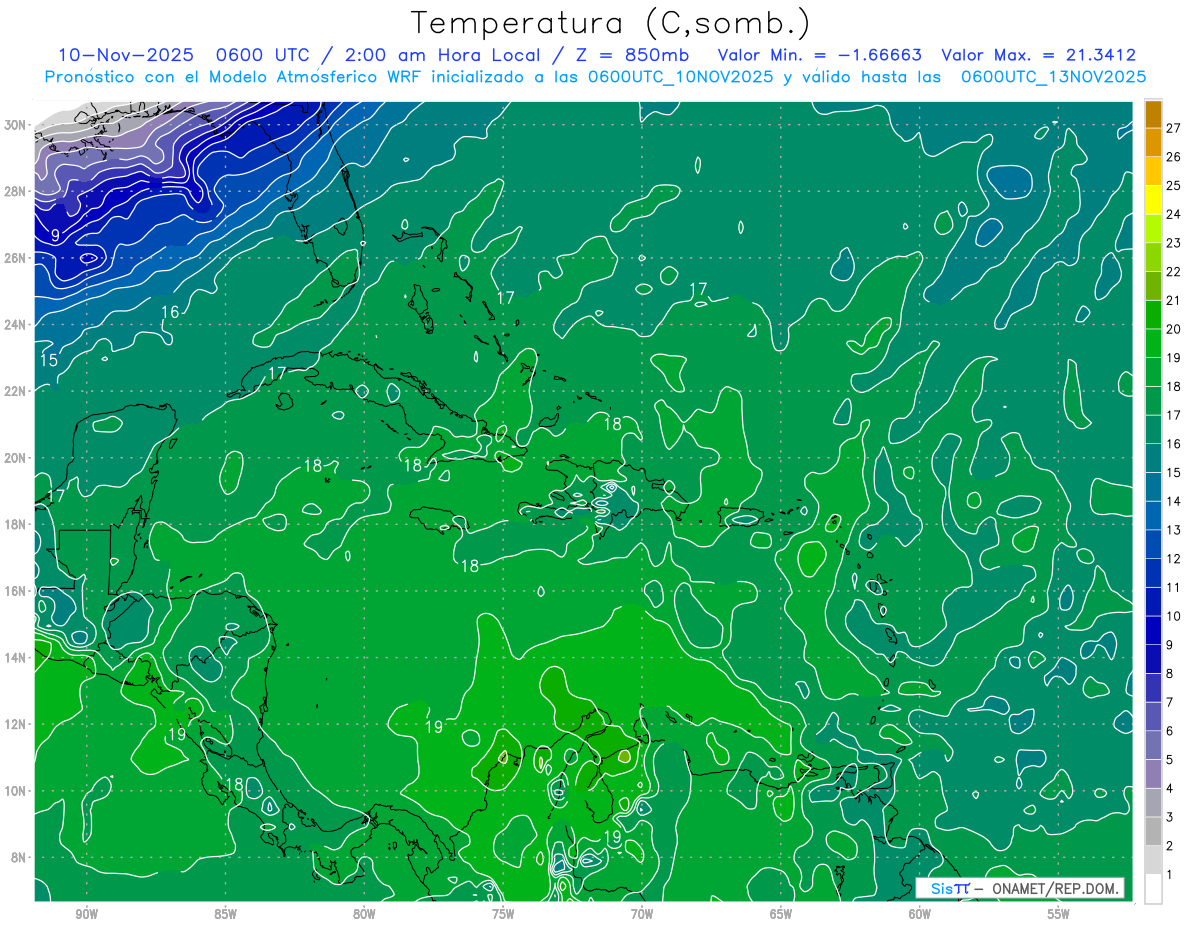Click legend value 11
Viewport: 1200px width, 927px height.
[x=1174, y=587]
